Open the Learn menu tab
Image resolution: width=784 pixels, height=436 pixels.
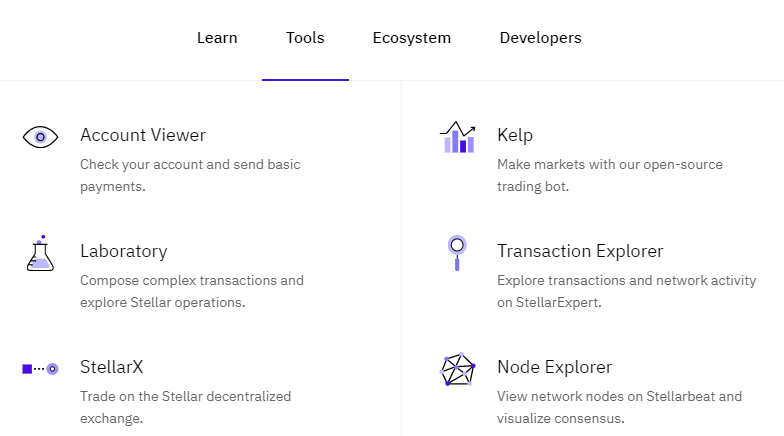[x=217, y=38]
